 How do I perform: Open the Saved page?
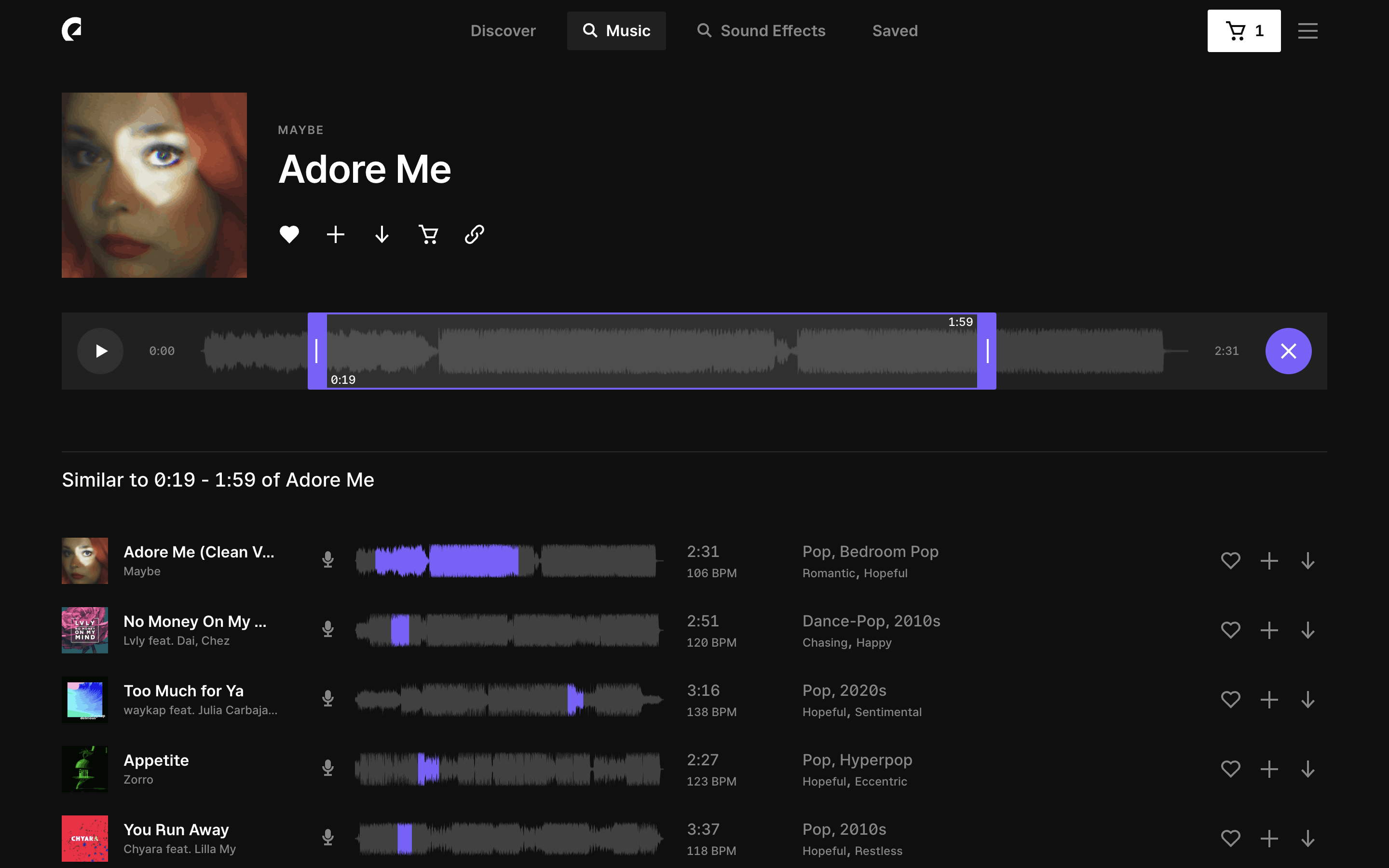[x=895, y=31]
